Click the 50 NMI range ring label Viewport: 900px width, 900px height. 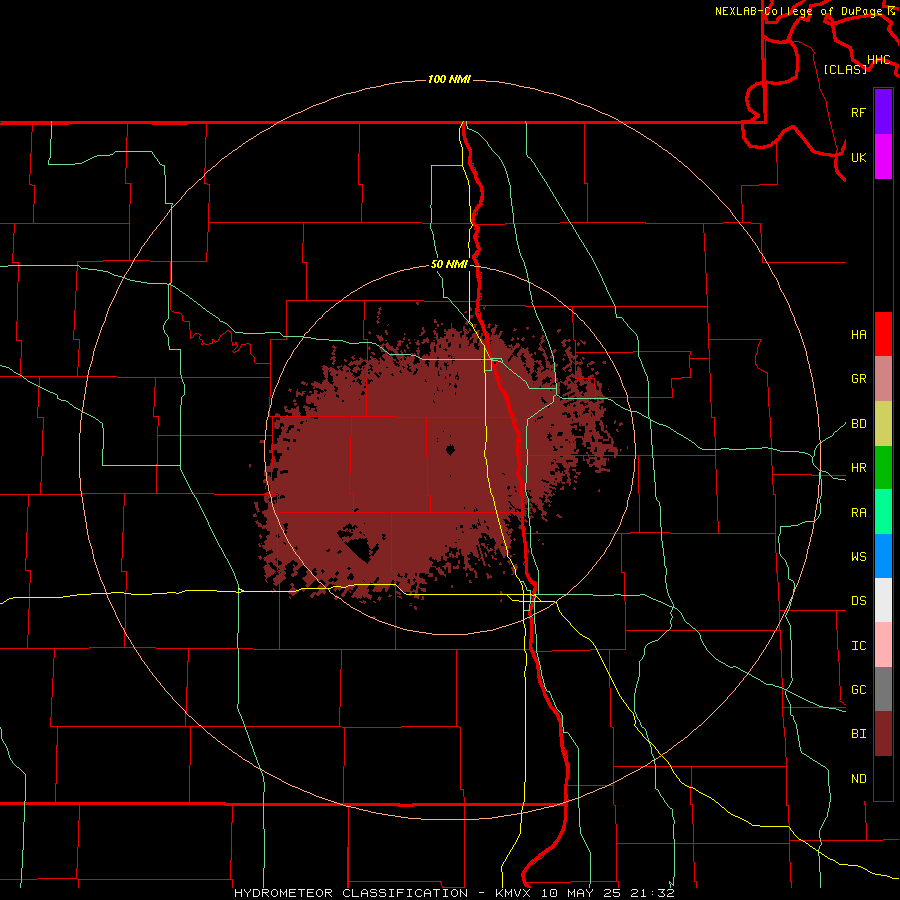tap(449, 265)
